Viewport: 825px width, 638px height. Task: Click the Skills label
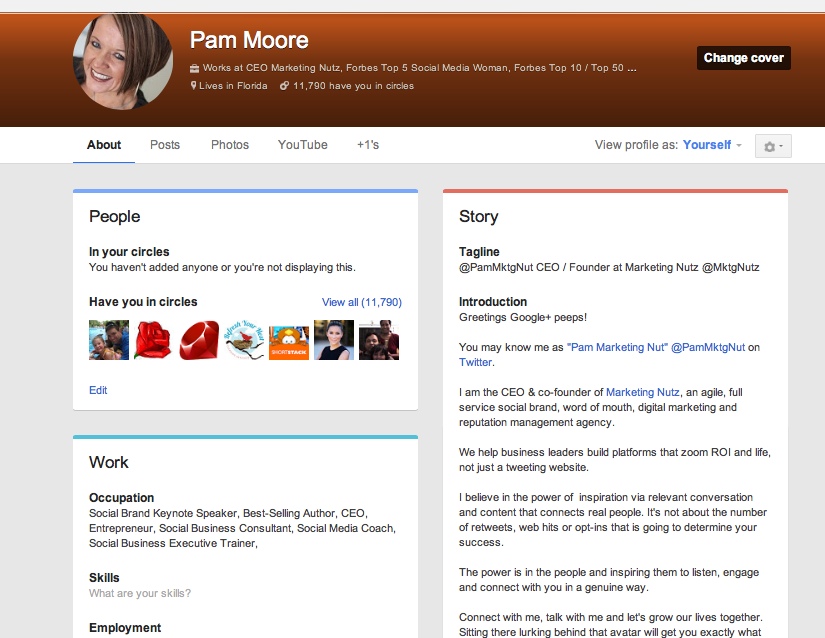[x=104, y=578]
